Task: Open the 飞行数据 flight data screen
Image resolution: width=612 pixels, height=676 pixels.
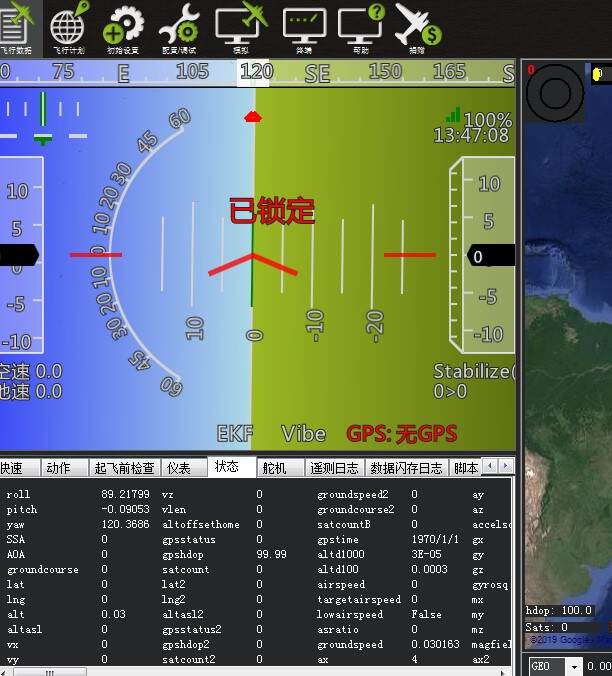Action: pos(16,27)
